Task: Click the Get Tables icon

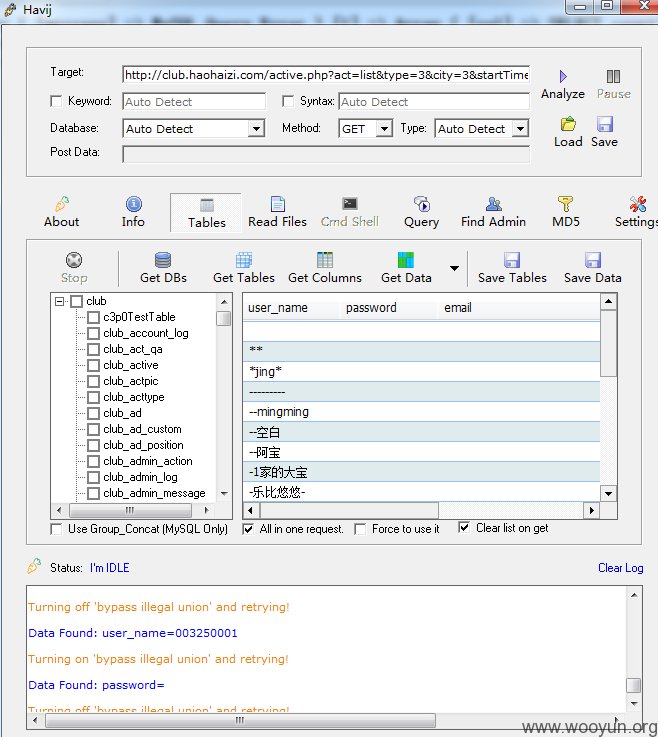Action: coord(244,260)
